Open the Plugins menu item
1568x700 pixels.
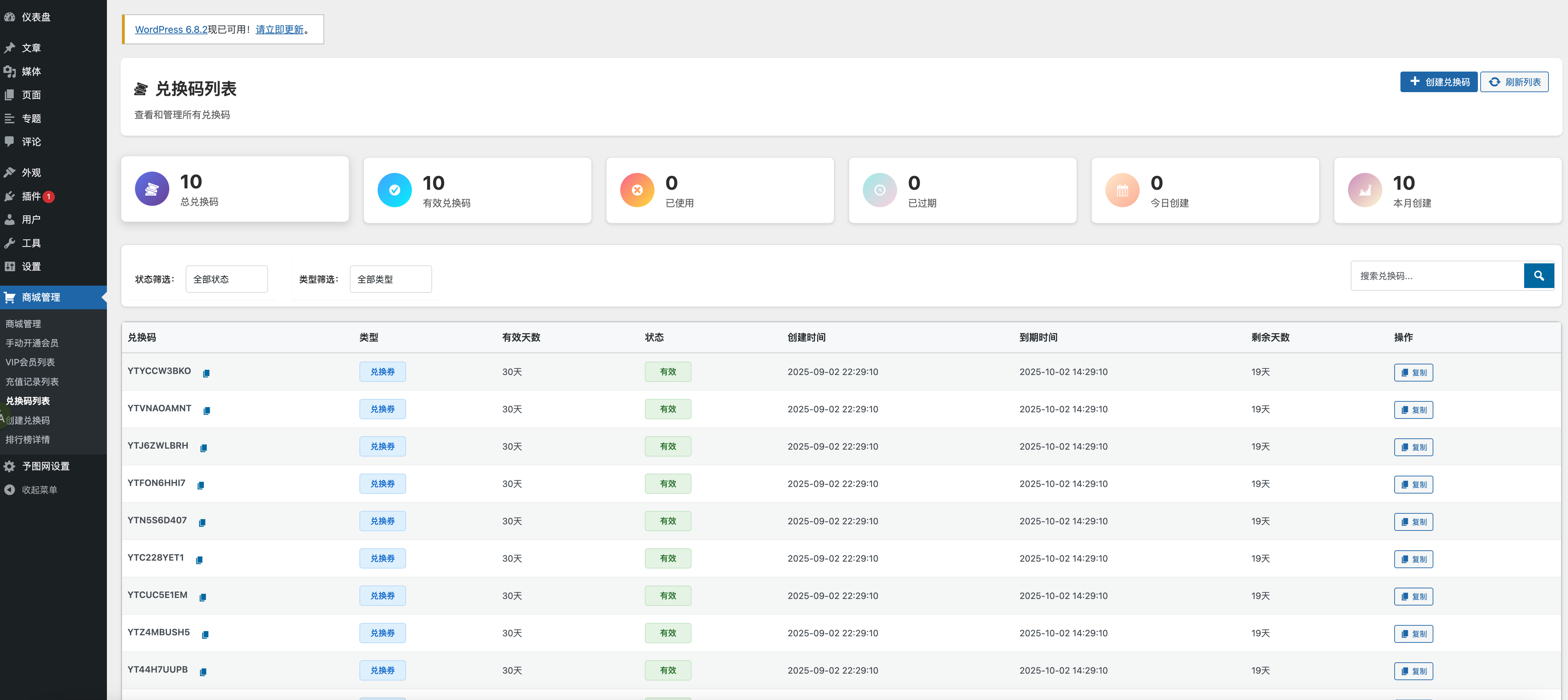[31, 196]
